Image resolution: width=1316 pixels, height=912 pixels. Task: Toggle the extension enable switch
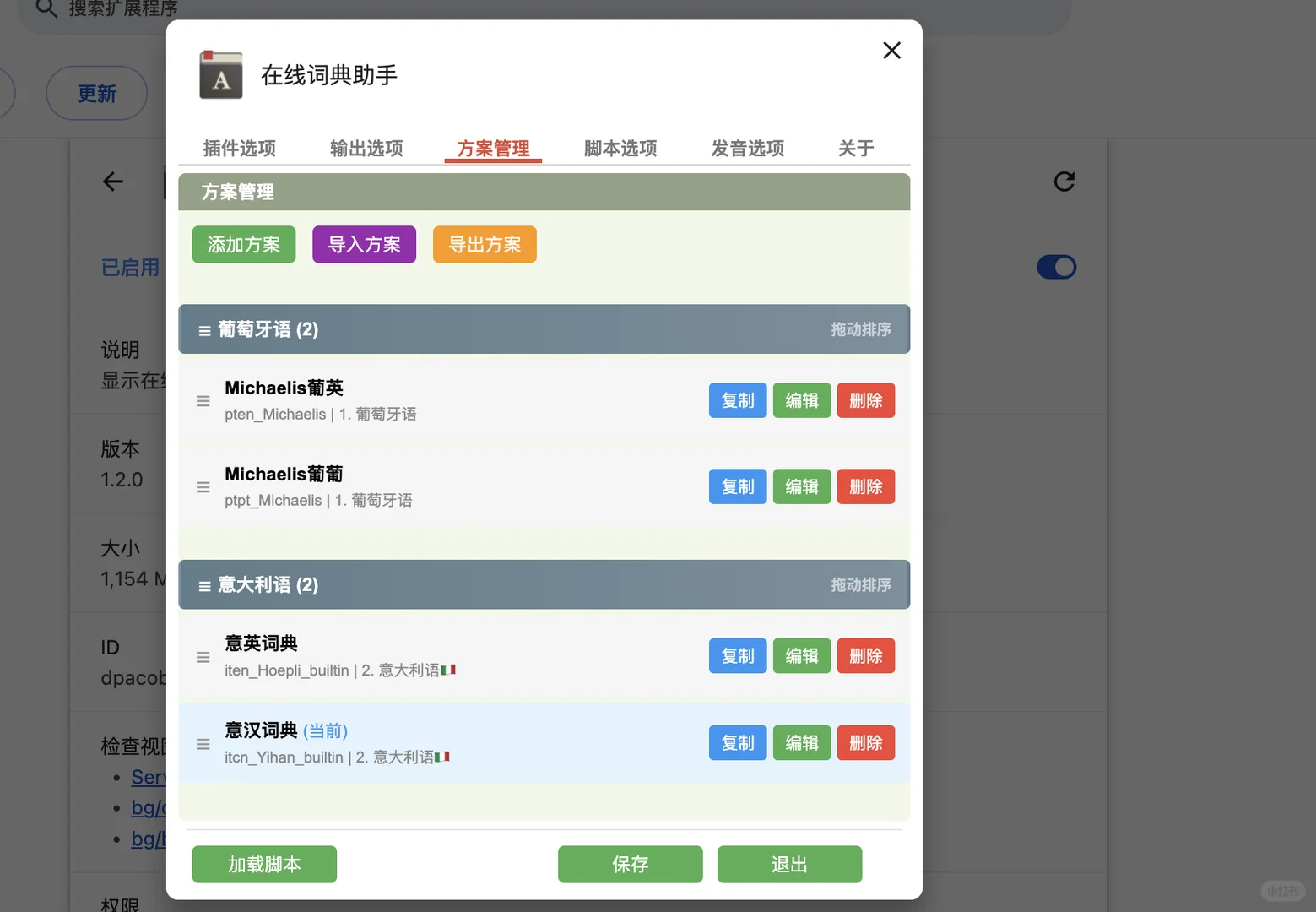coord(1056,267)
